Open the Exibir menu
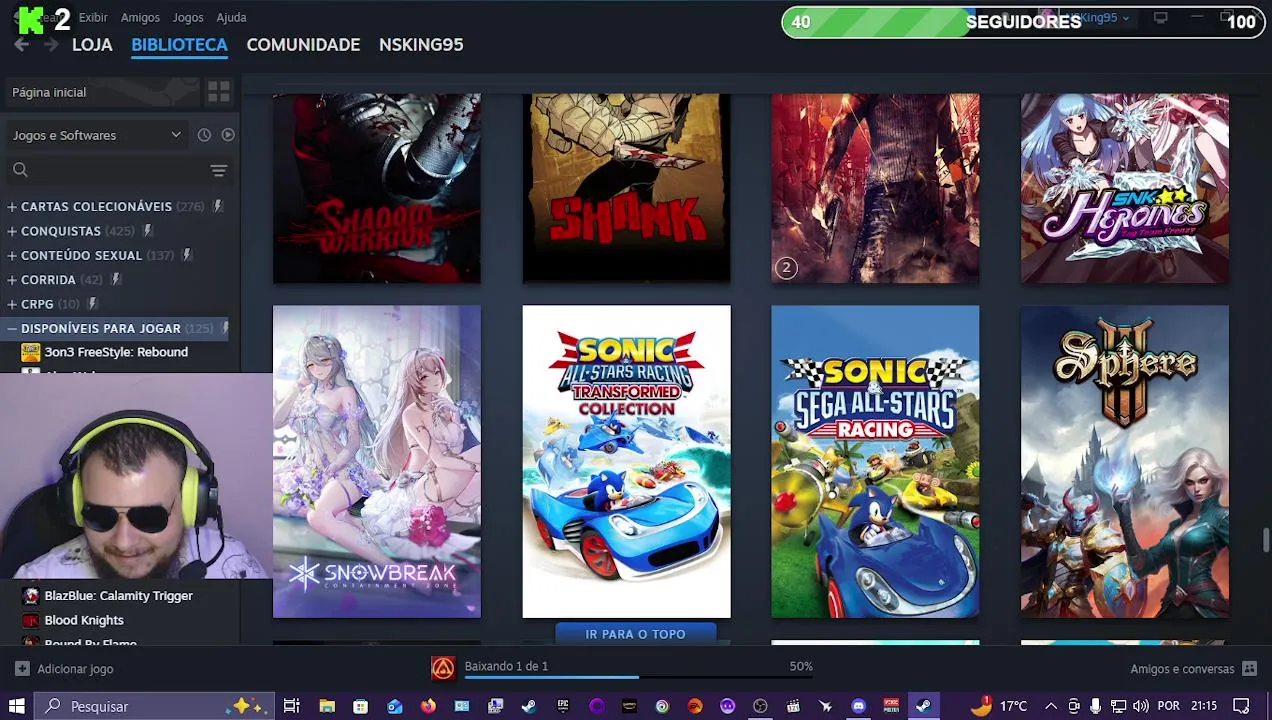This screenshot has width=1272, height=720. point(93,17)
